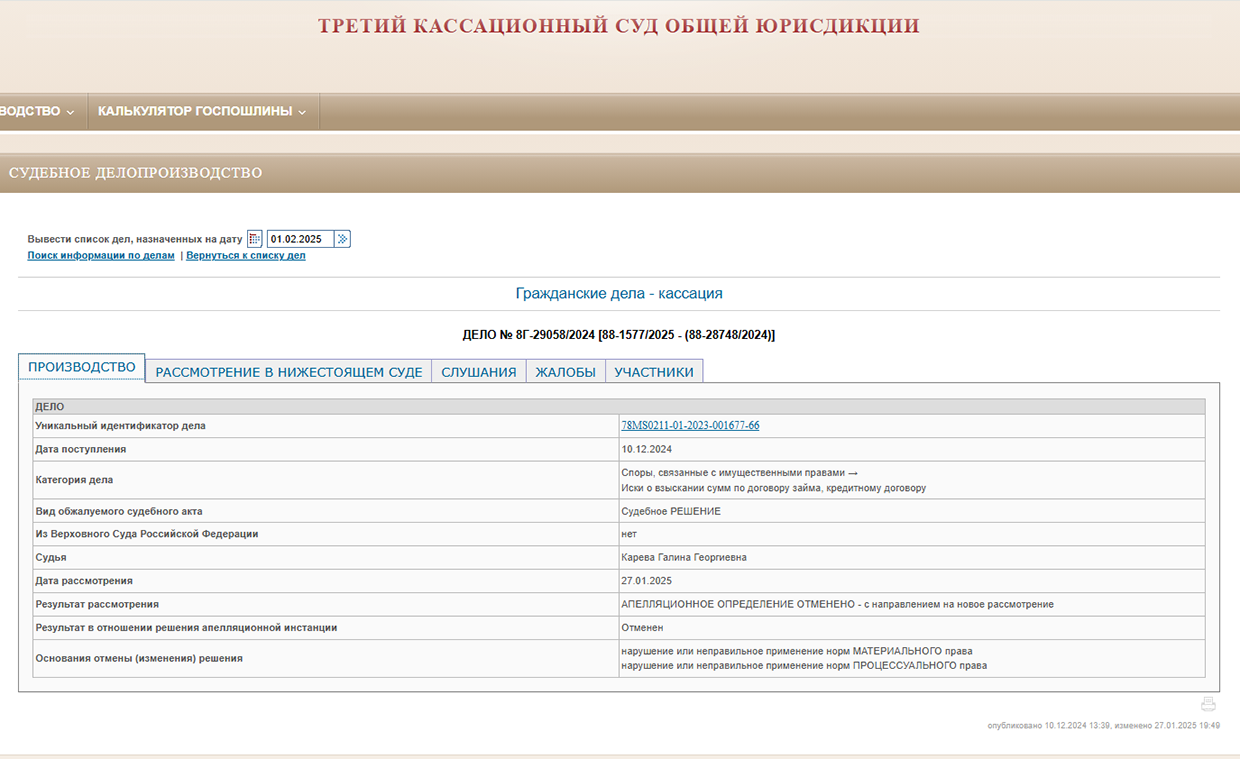Click the double-arrow go button beside date
The height and width of the screenshot is (759, 1240).
pos(342,239)
